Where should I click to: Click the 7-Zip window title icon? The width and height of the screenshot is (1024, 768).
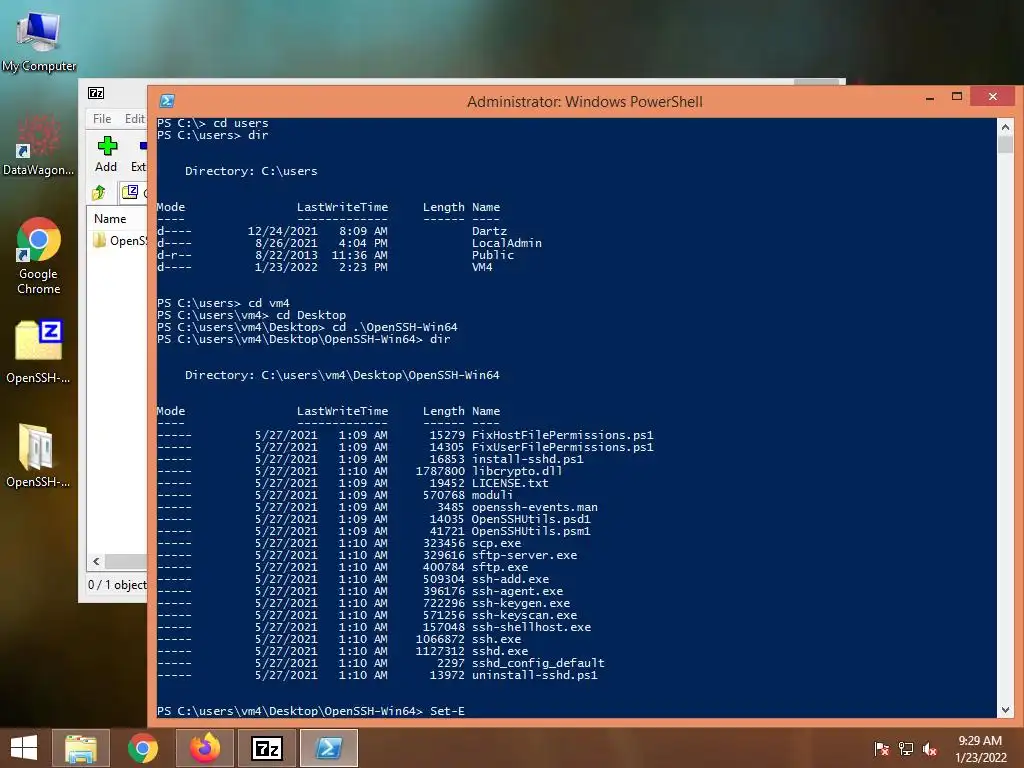[96, 93]
